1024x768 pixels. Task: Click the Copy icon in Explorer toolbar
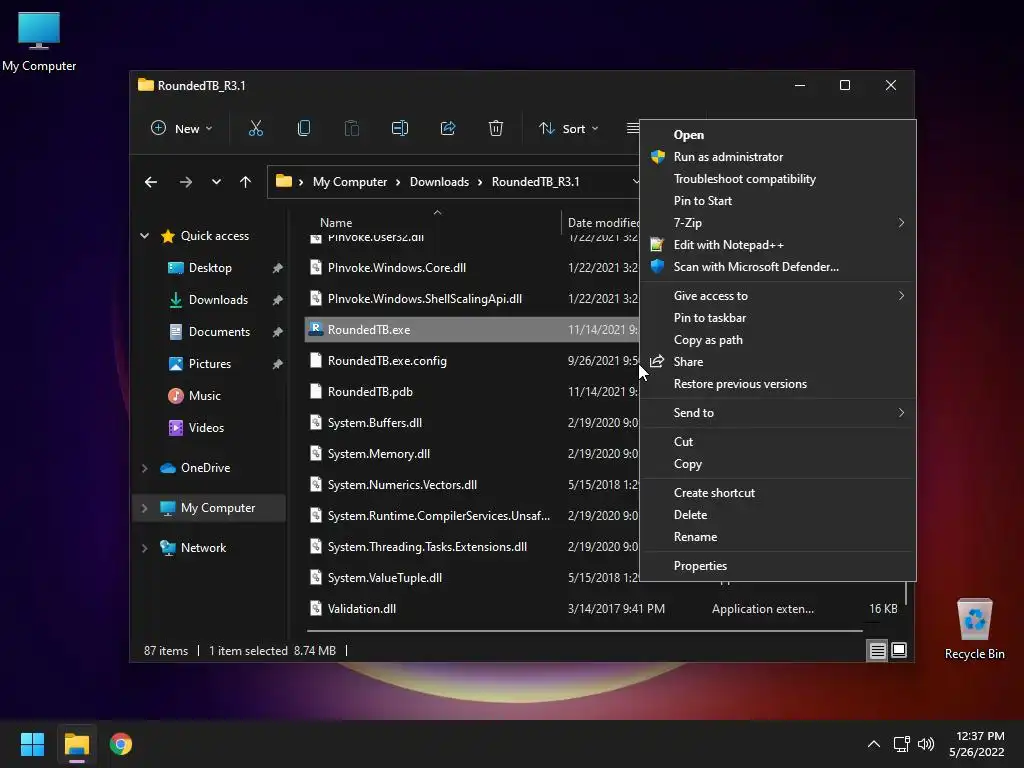(304, 129)
